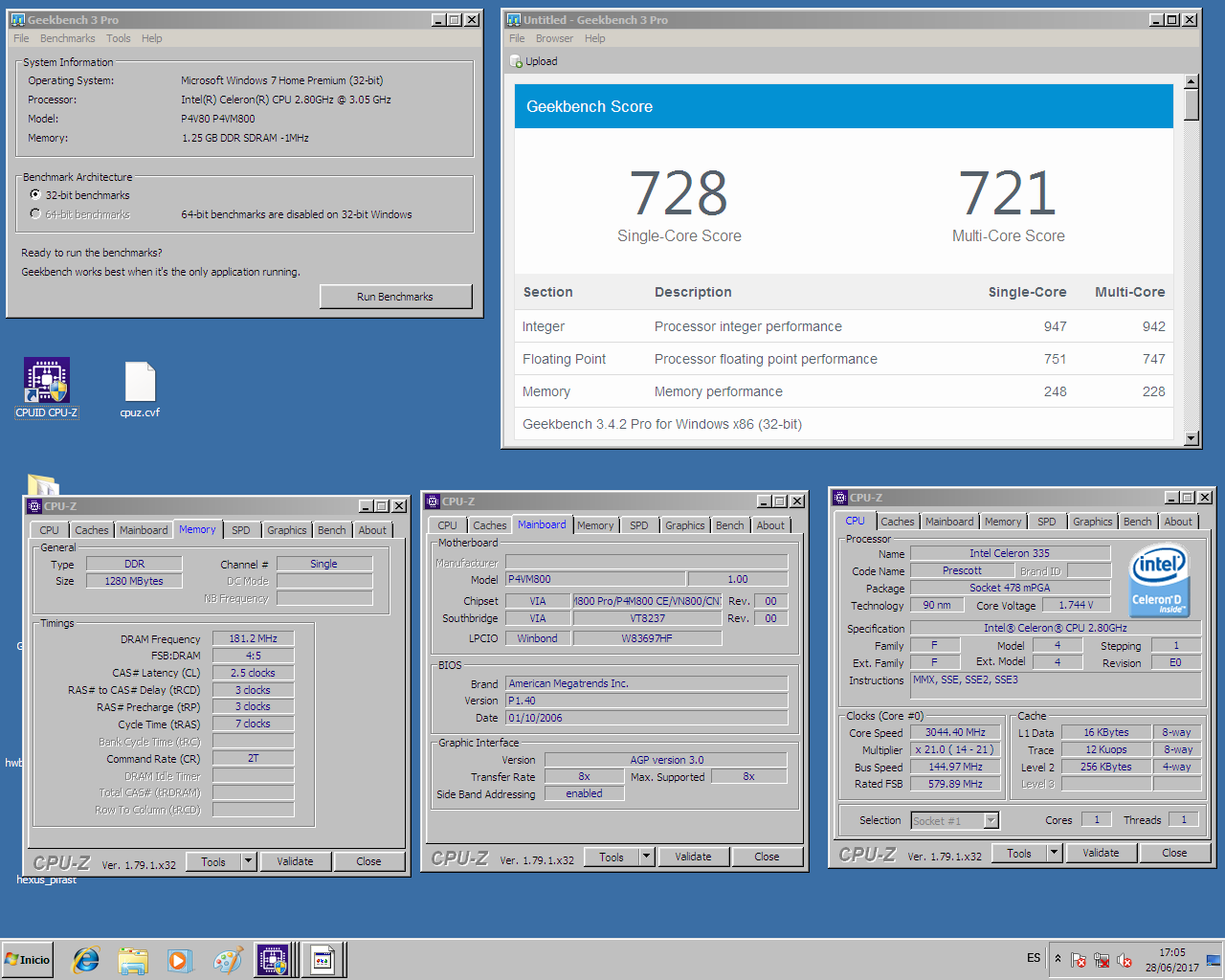1225x980 pixels.
Task: Open Graphics tab in Memory CPU-Z window
Action: pyautogui.click(x=287, y=530)
